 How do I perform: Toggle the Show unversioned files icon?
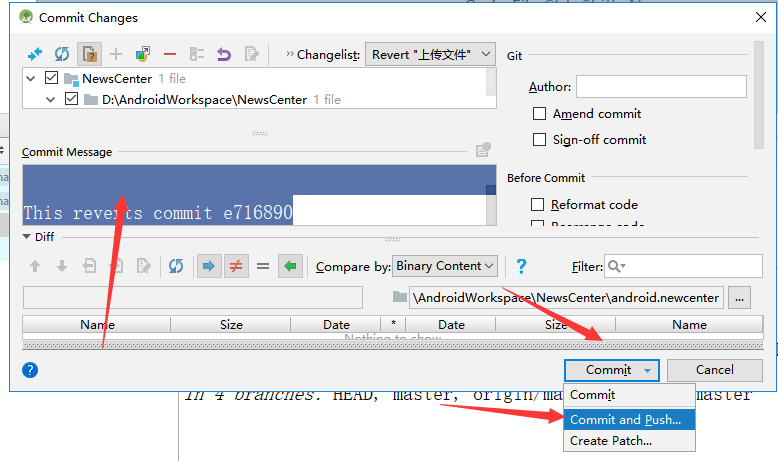click(89, 54)
